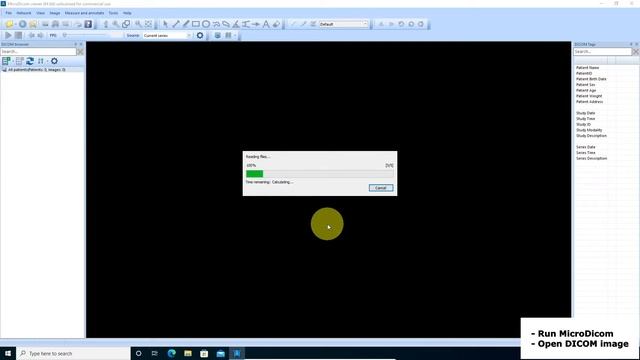Click the gear icon beside Source dropdown

[x=200, y=36]
